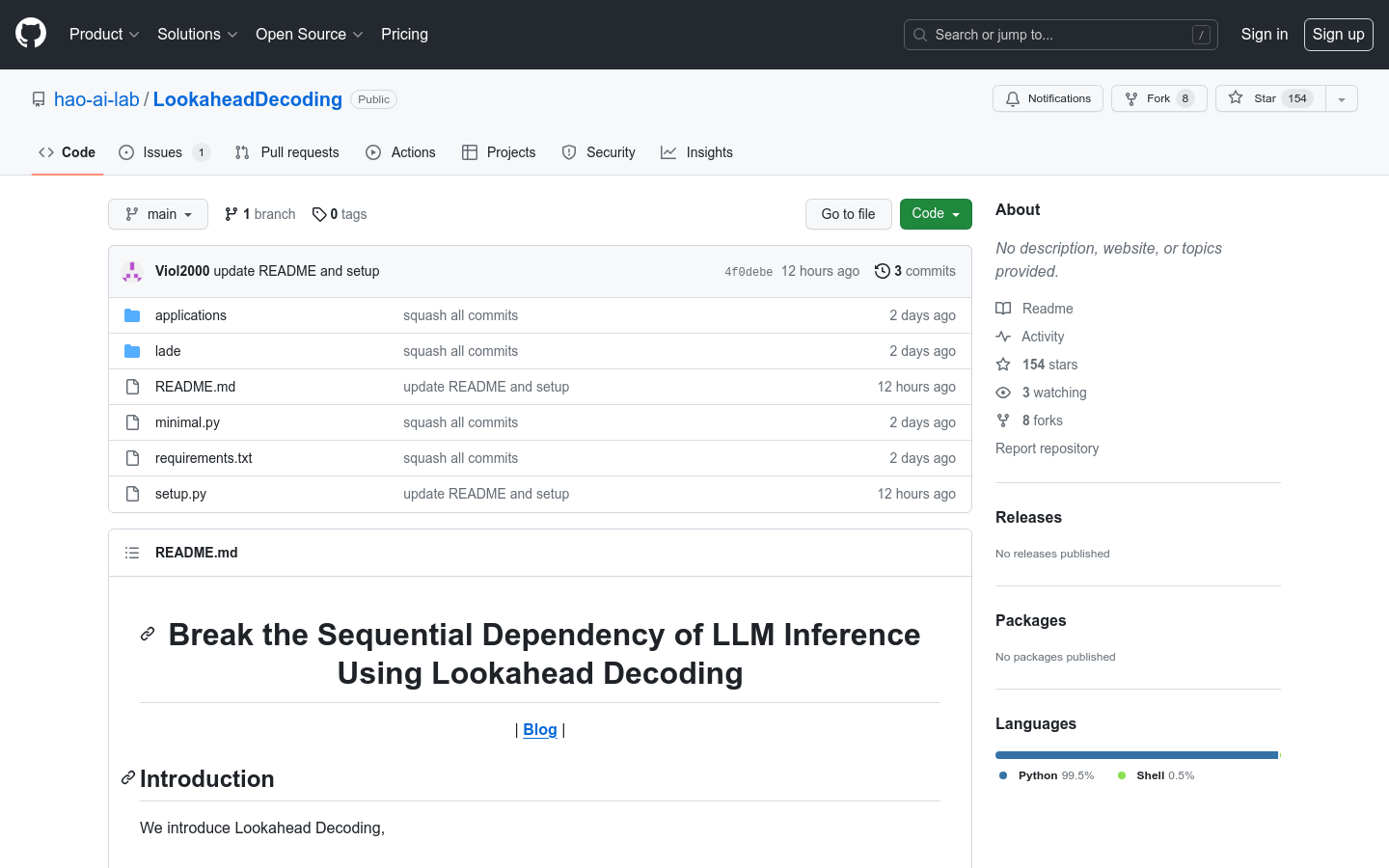Click the anchor link icon next to Introduction

127,777
